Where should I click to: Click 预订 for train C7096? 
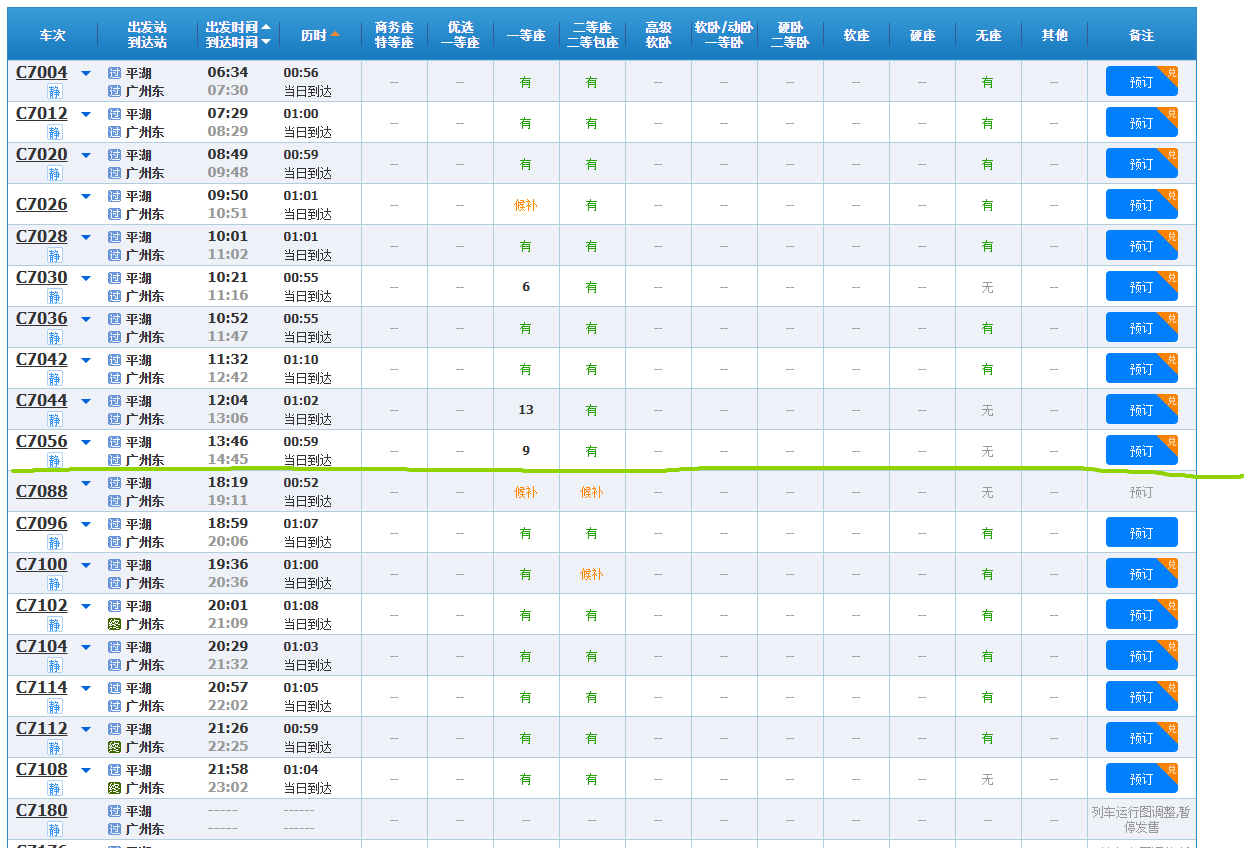tap(1141, 533)
